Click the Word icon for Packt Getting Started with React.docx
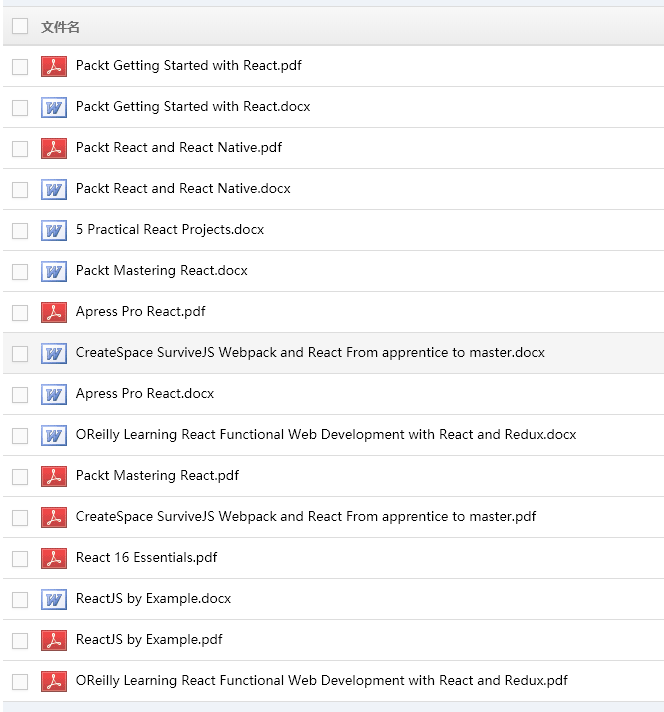 click(53, 107)
